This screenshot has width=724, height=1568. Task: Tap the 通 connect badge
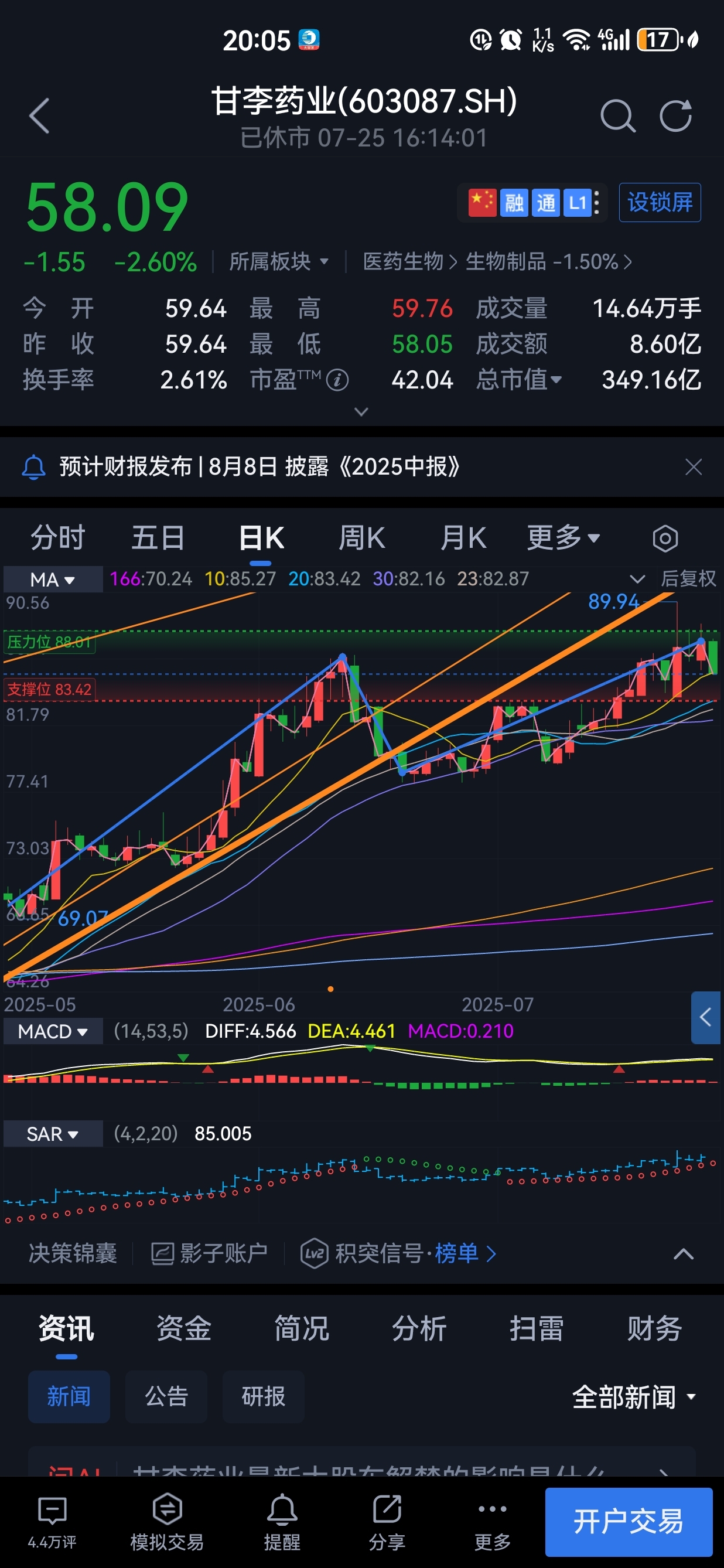[546, 203]
